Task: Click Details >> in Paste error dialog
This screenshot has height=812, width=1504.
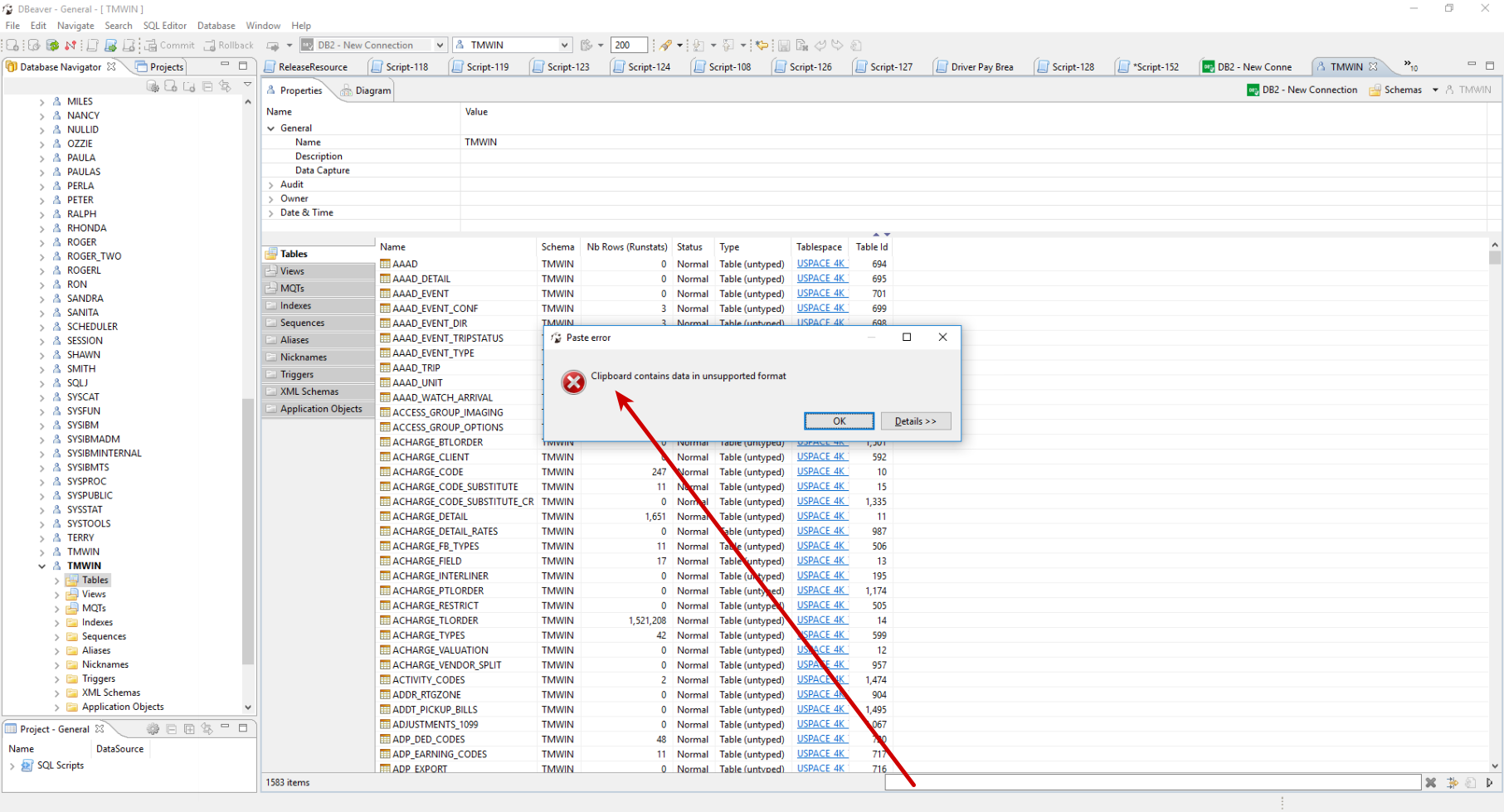Action: pyautogui.click(x=916, y=421)
